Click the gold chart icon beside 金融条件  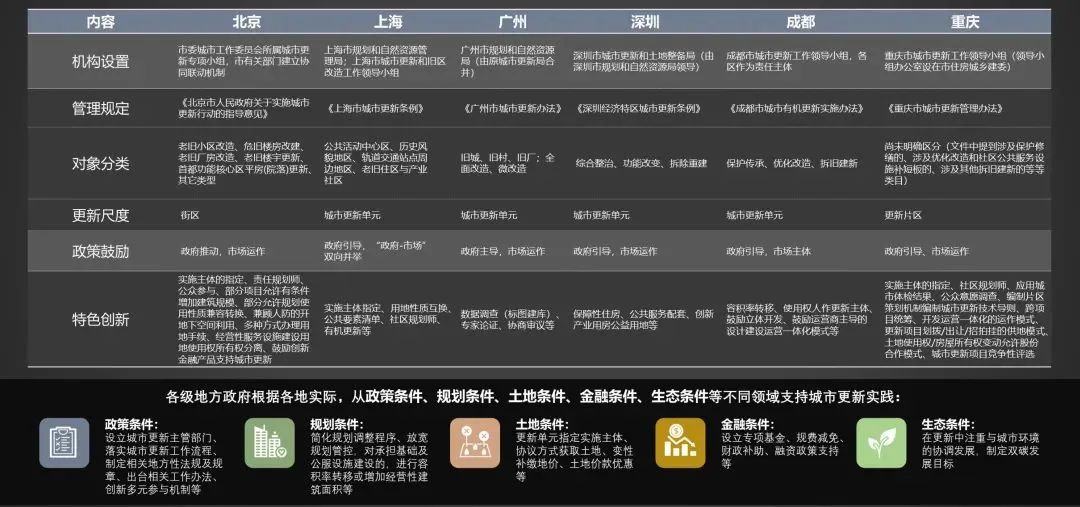[680, 443]
